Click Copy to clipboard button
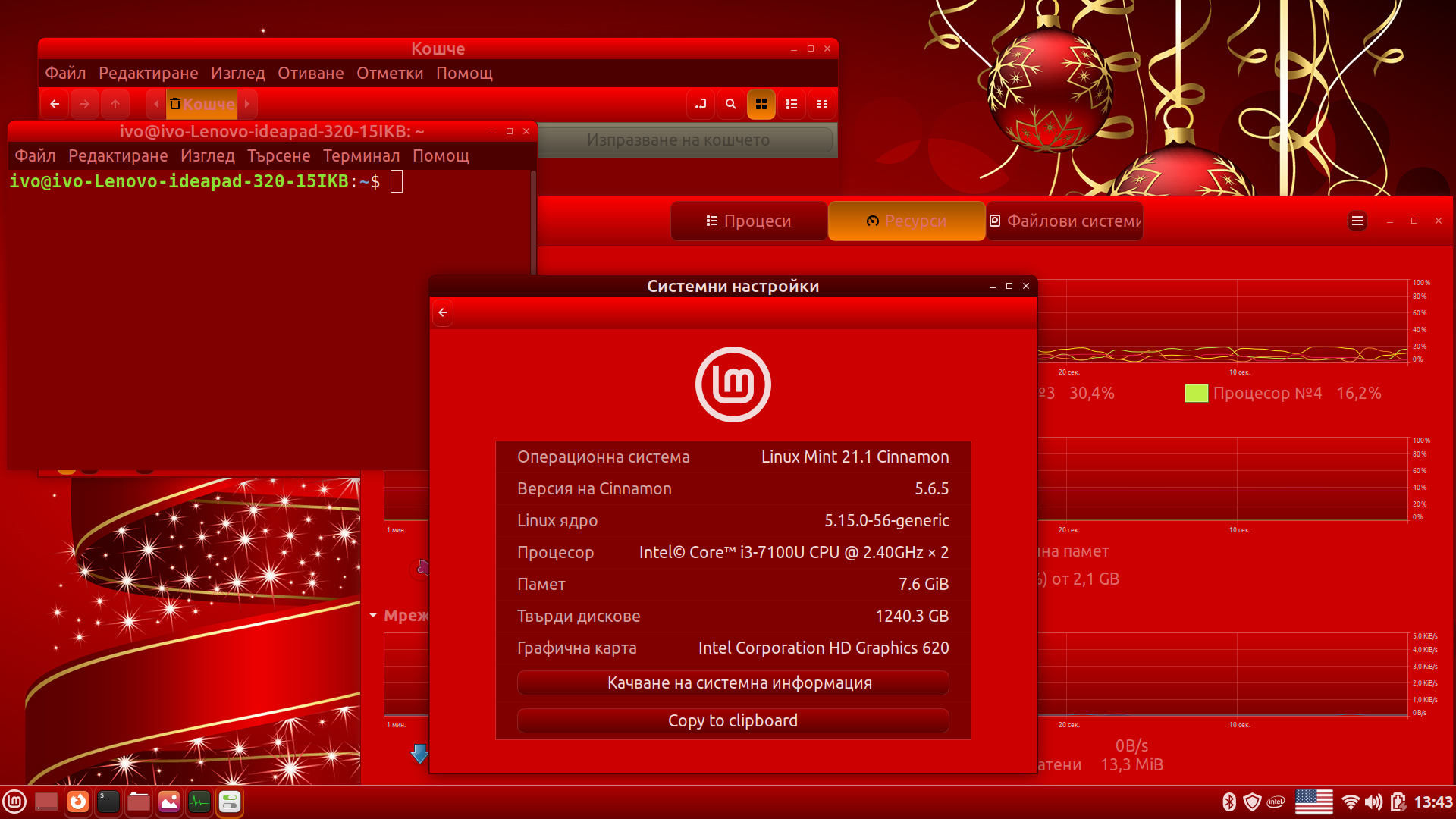Image resolution: width=1456 pixels, height=819 pixels. pos(733,720)
